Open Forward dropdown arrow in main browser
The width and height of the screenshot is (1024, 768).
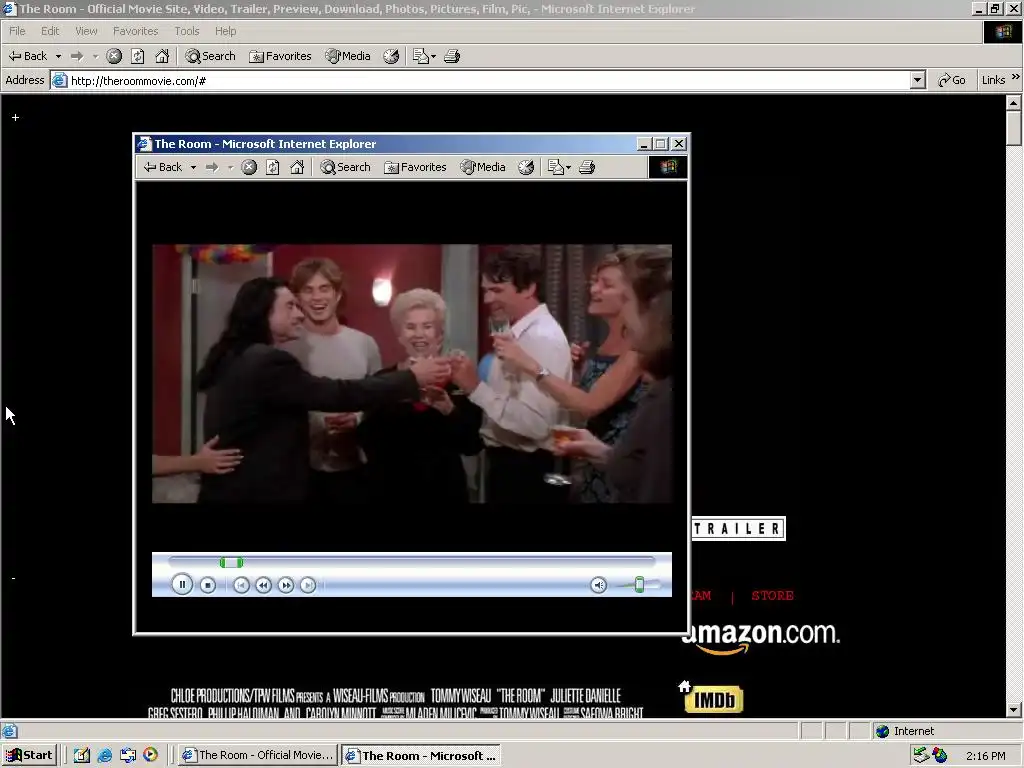95,56
